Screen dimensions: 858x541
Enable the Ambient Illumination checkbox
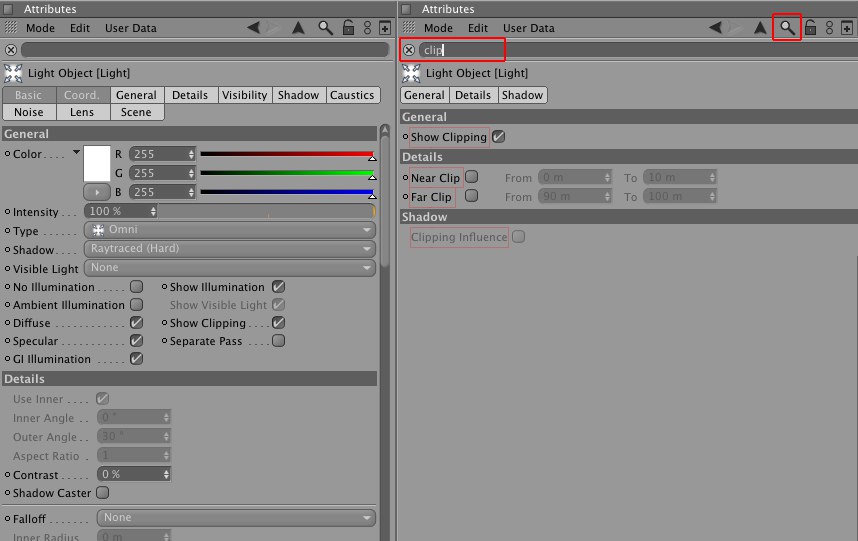[x=137, y=305]
